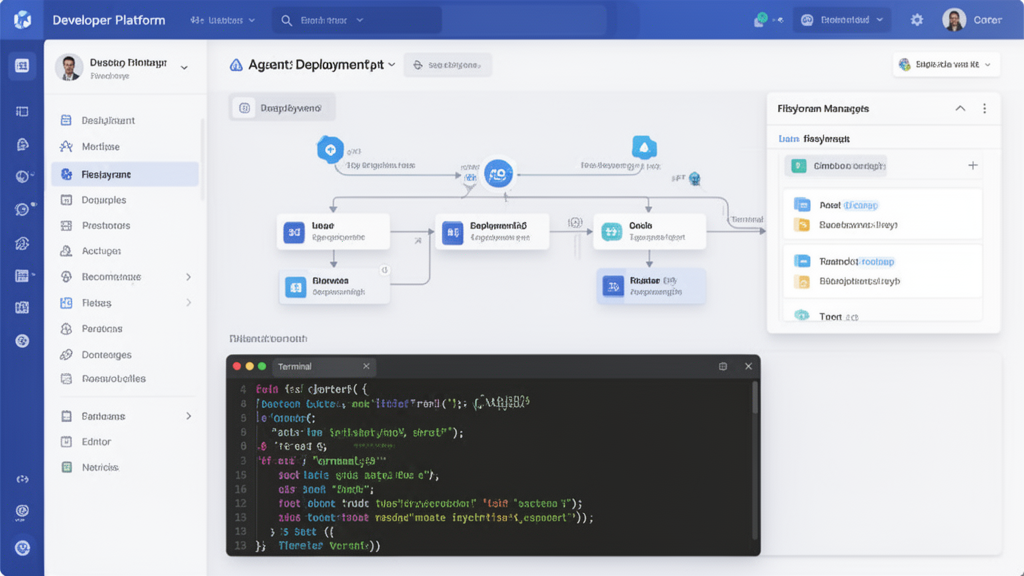1024x576 pixels.
Task: Click the Metrics icon at the sidebar bottom
Action: [x=66, y=466]
